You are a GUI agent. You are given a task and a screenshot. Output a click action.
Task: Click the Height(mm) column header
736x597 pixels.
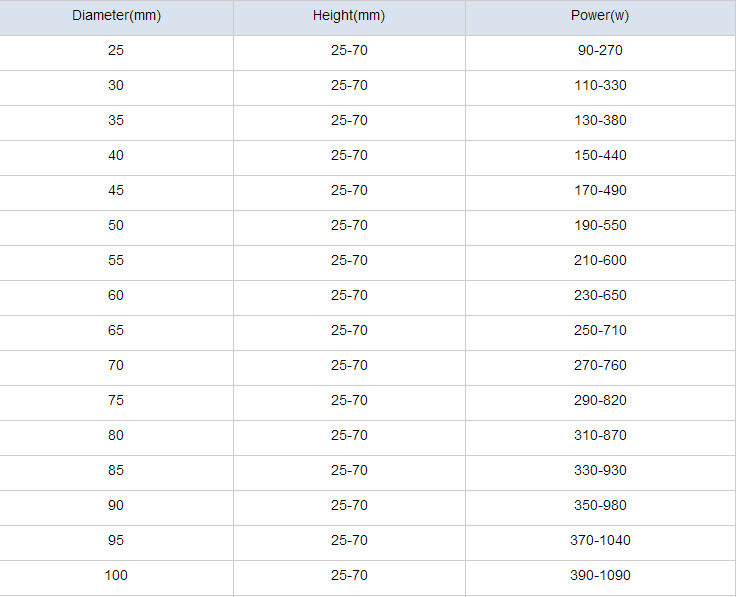[349, 15]
